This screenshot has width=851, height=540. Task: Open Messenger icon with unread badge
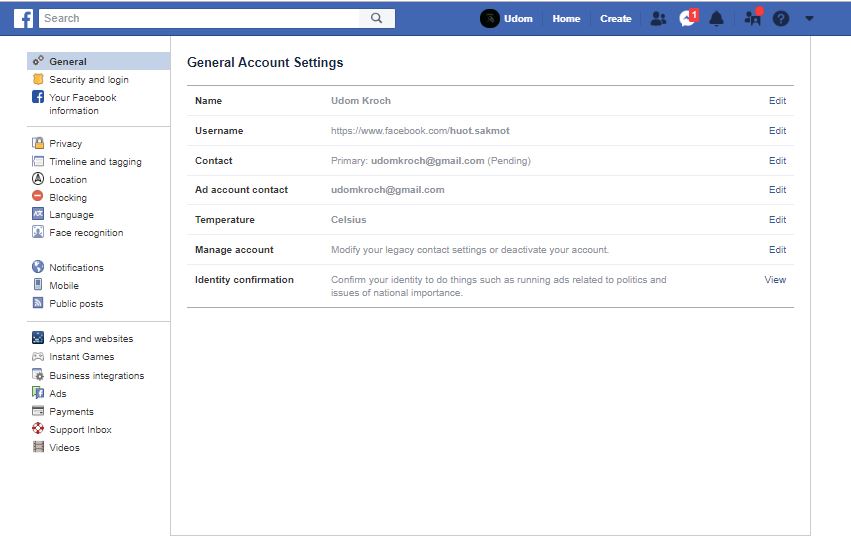(x=687, y=18)
